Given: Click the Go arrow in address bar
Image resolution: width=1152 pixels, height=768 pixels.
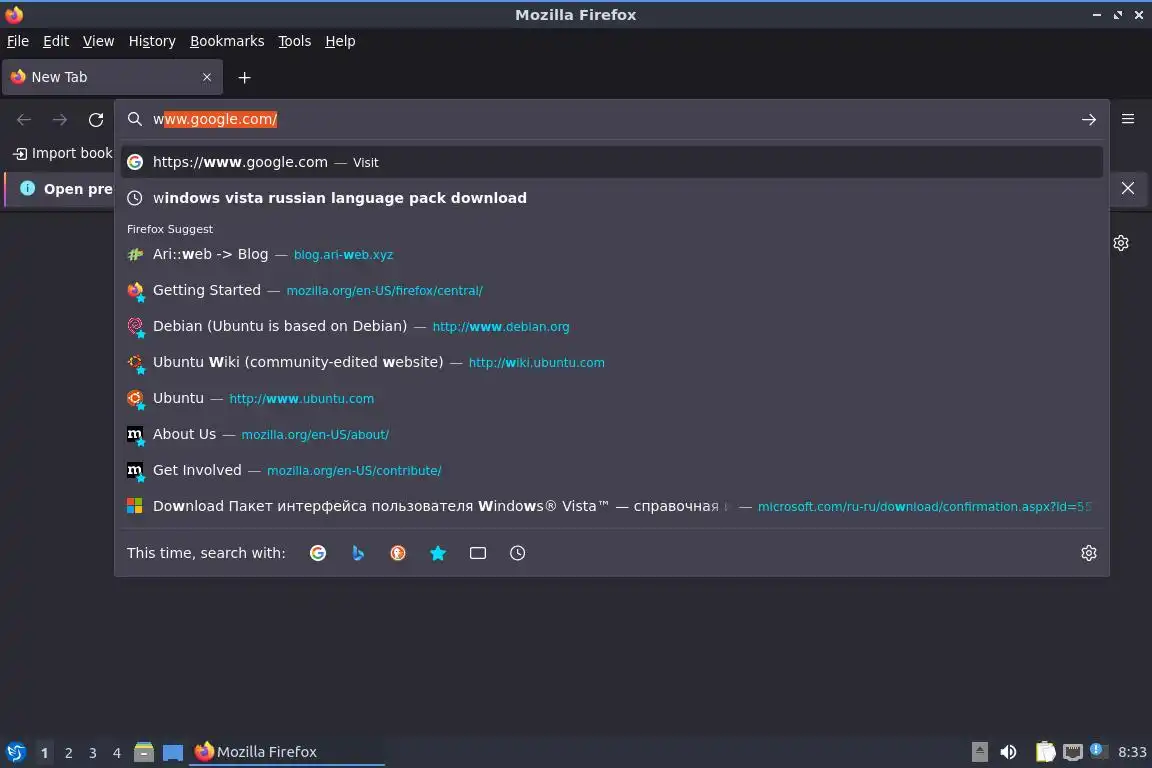Looking at the screenshot, I should coord(1089,120).
